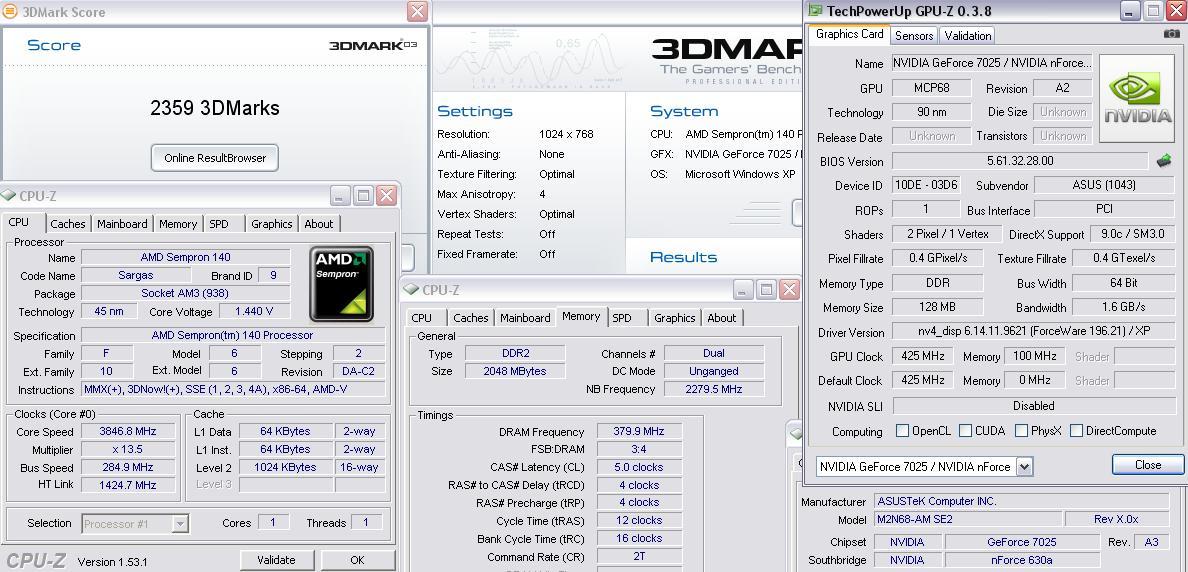
Task: Toggle the DirectCompute checkbox
Action: point(1077,430)
